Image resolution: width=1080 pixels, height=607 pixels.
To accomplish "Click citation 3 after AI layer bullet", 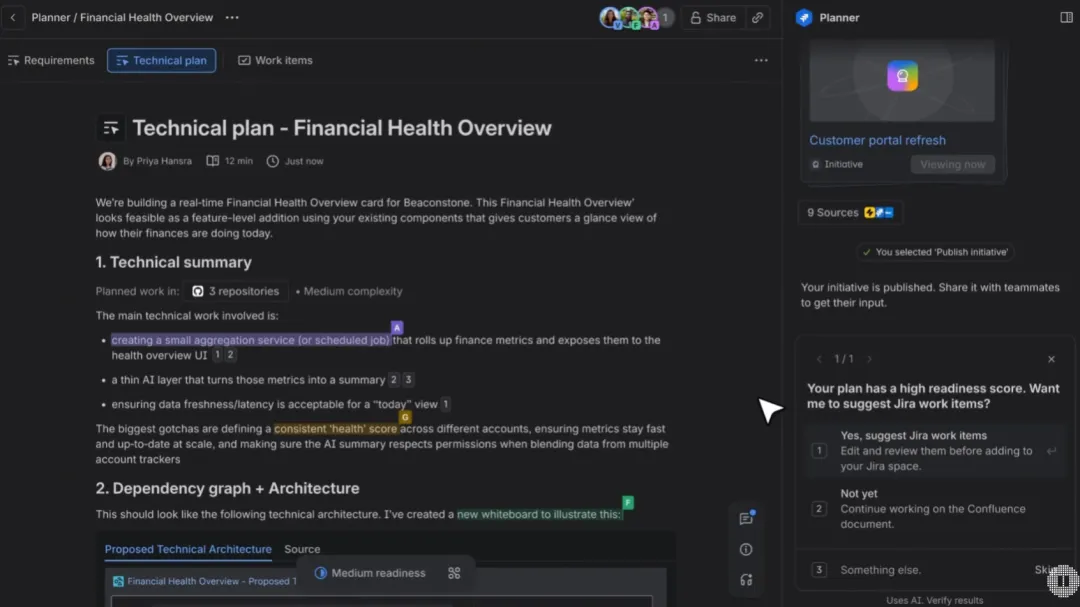I will (x=408, y=380).
